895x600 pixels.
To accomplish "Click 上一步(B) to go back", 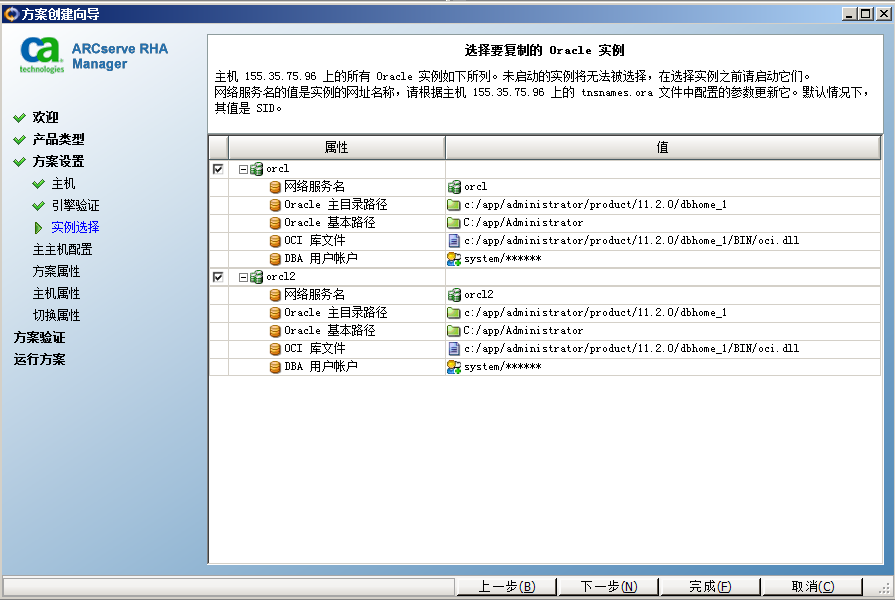I will pos(506,586).
